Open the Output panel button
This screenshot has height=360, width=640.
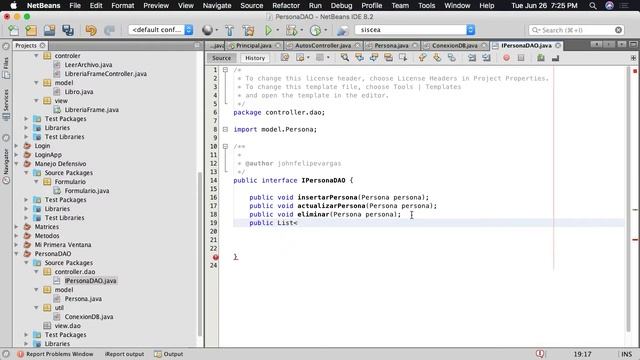(169, 354)
